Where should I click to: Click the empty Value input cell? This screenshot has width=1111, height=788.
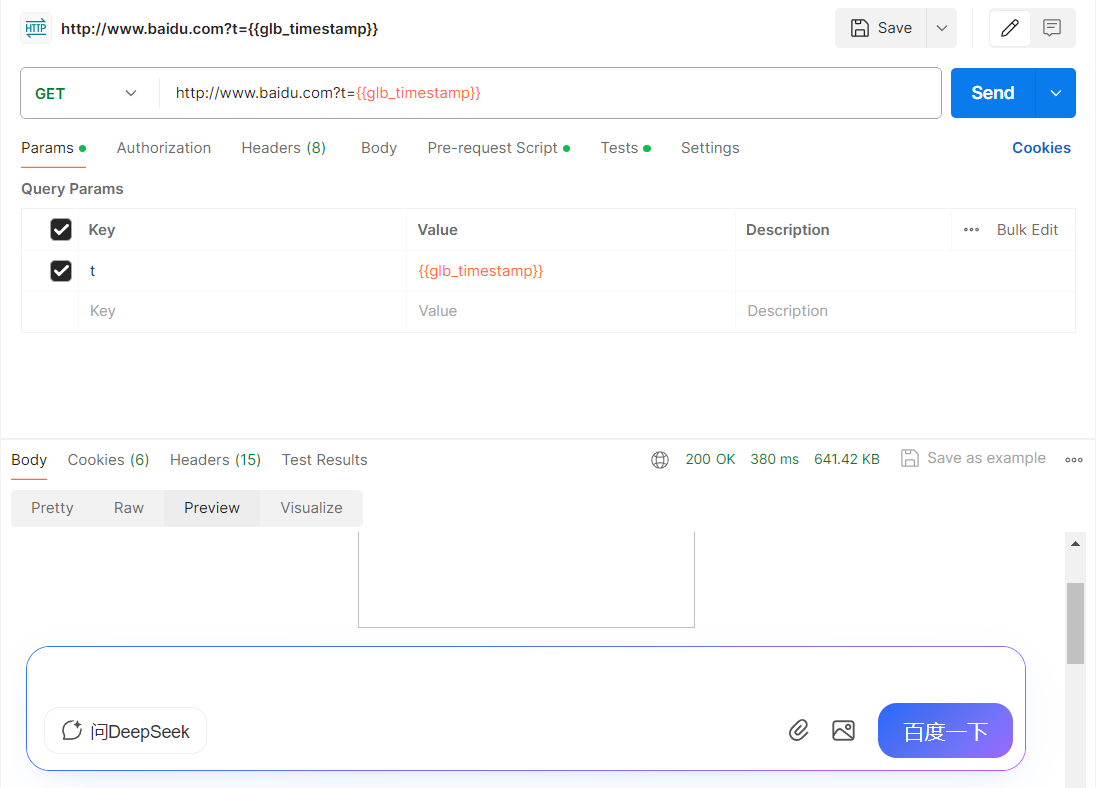click(570, 311)
